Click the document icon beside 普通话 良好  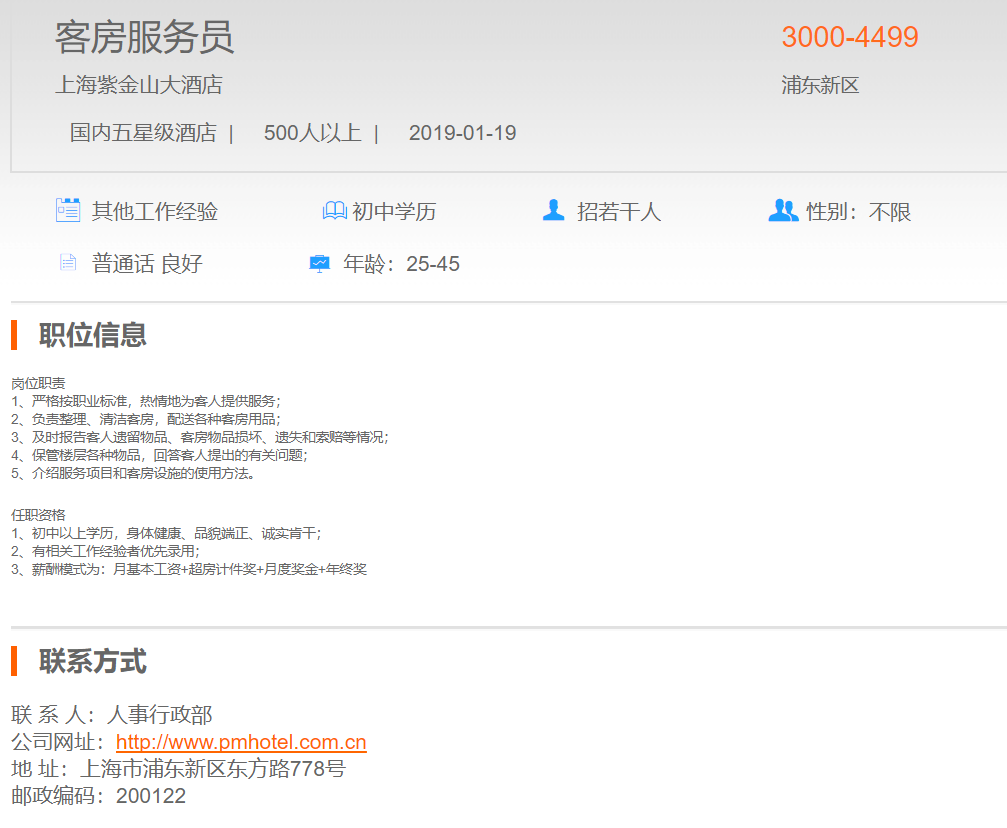[x=68, y=263]
